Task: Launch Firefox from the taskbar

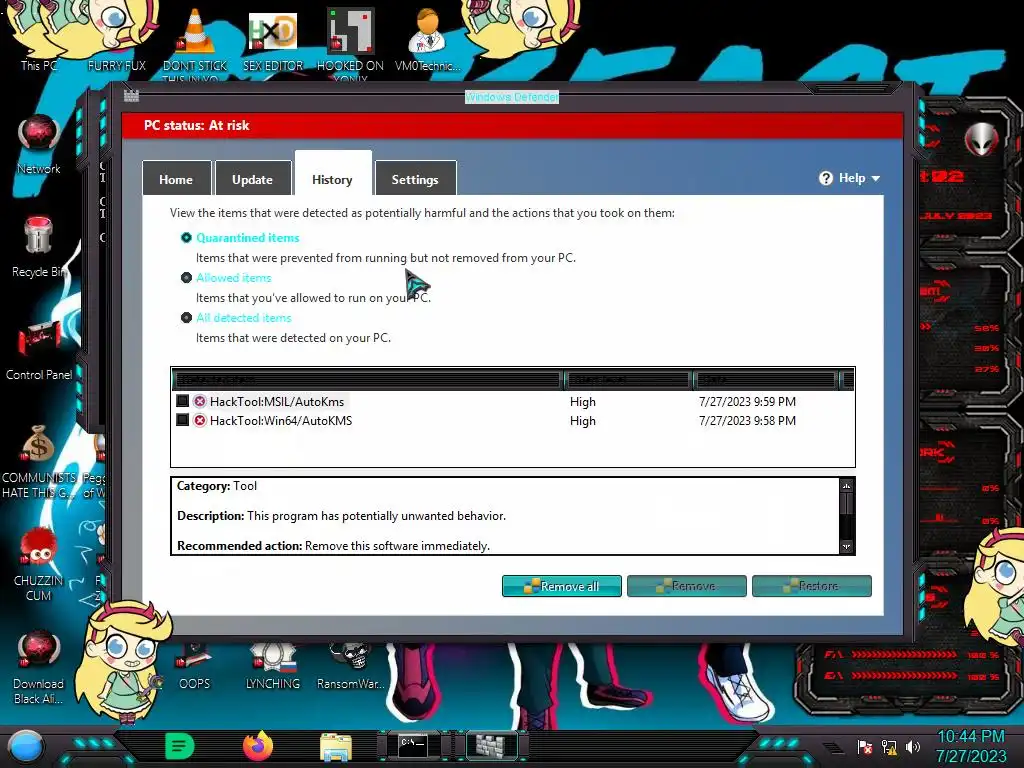Action: click(258, 746)
